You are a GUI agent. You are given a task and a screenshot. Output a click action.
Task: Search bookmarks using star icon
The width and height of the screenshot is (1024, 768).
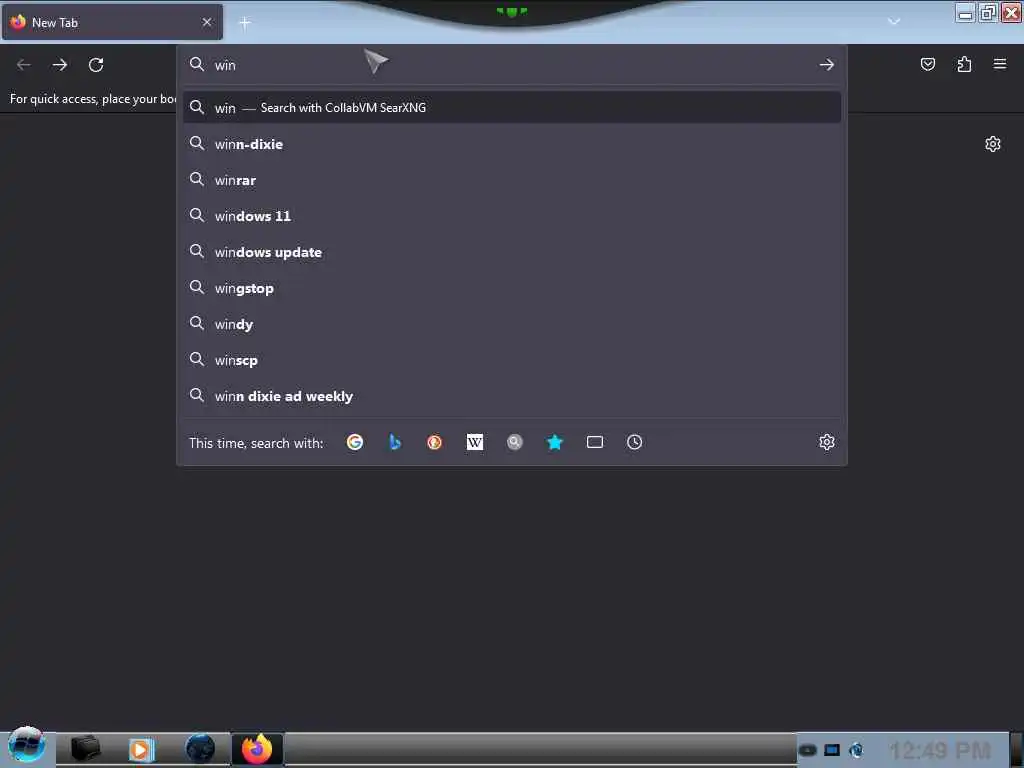pos(554,442)
